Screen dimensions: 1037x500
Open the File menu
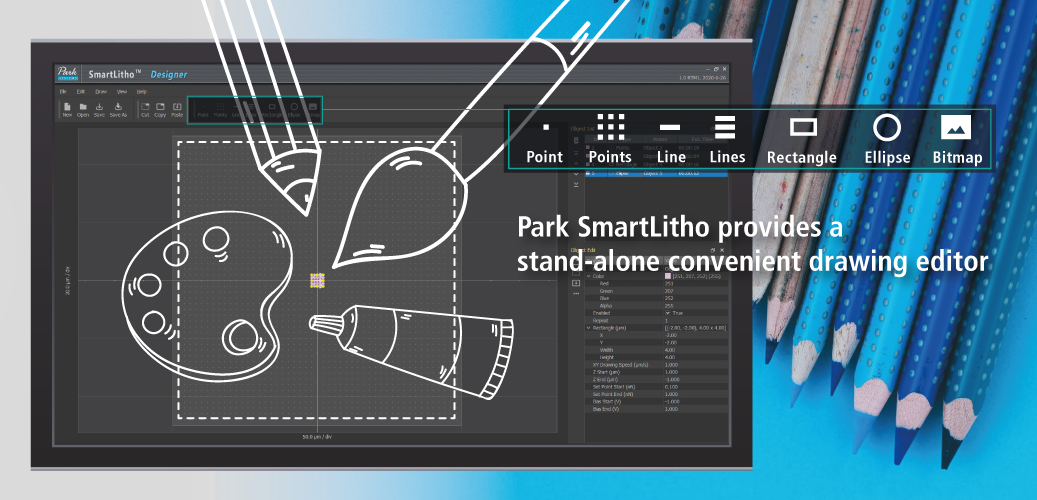click(x=63, y=91)
